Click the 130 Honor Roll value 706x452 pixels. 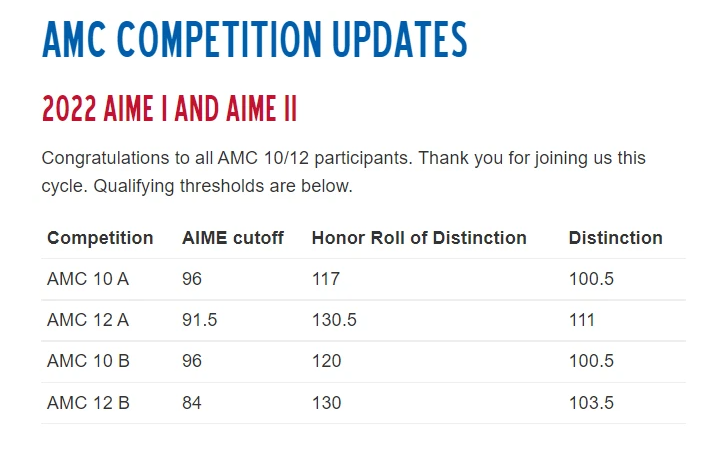tap(326, 403)
